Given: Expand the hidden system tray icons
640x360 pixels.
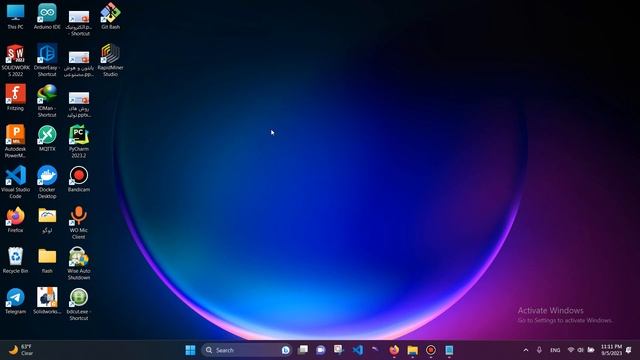Looking at the screenshot, I should (526, 350).
